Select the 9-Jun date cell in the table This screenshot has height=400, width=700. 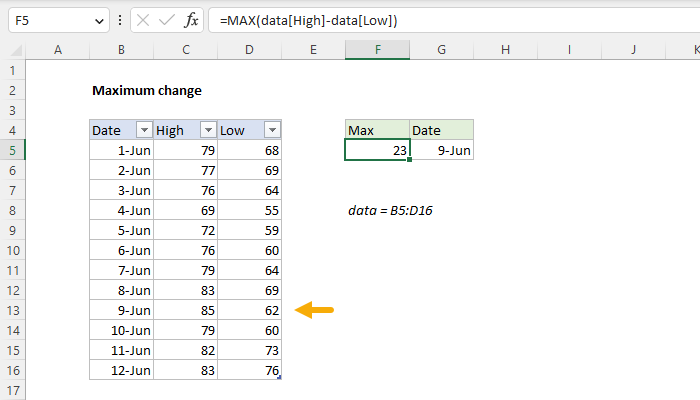[121, 310]
